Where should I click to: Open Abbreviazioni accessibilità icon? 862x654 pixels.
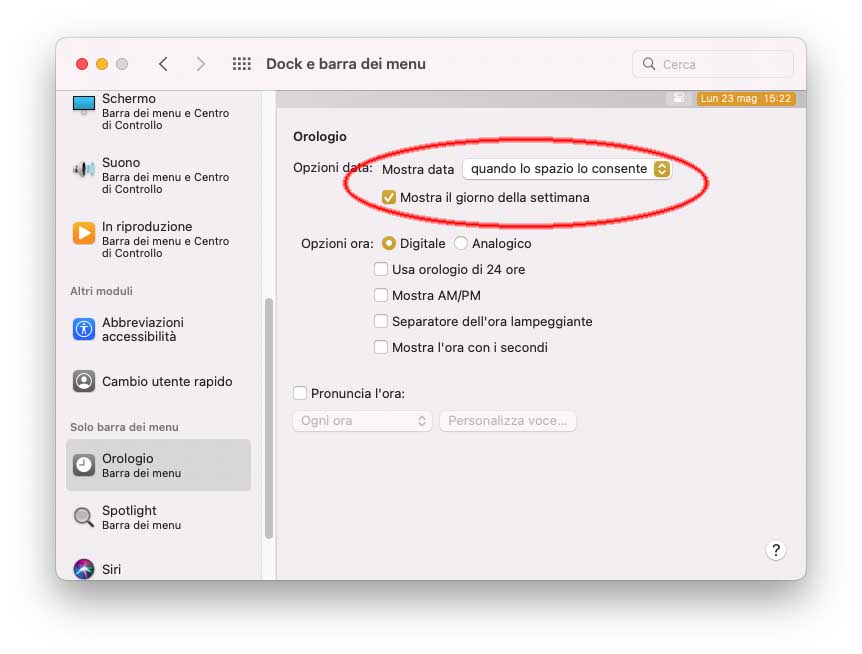(84, 329)
